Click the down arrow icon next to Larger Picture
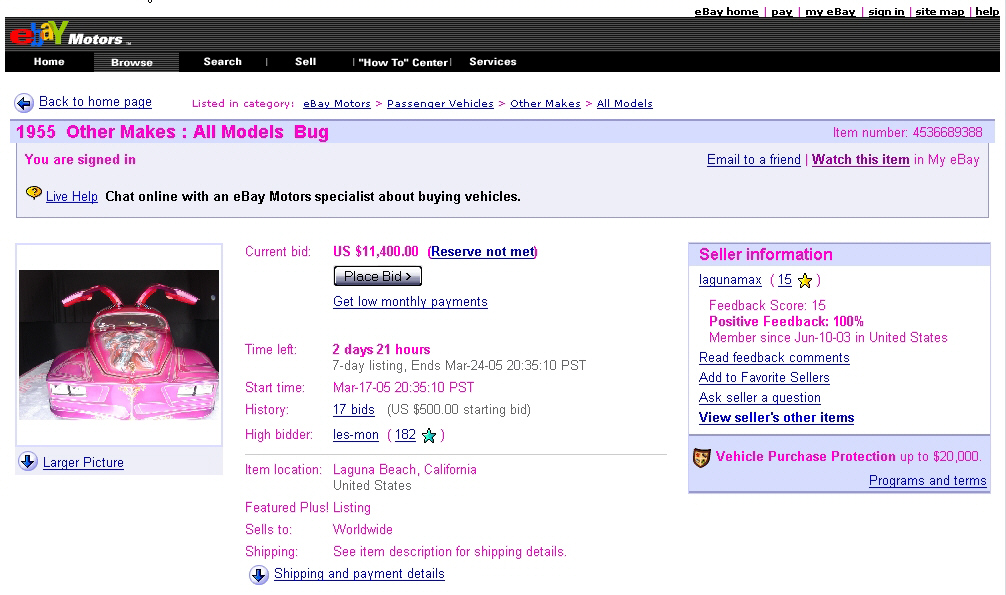 pyautogui.click(x=28, y=462)
